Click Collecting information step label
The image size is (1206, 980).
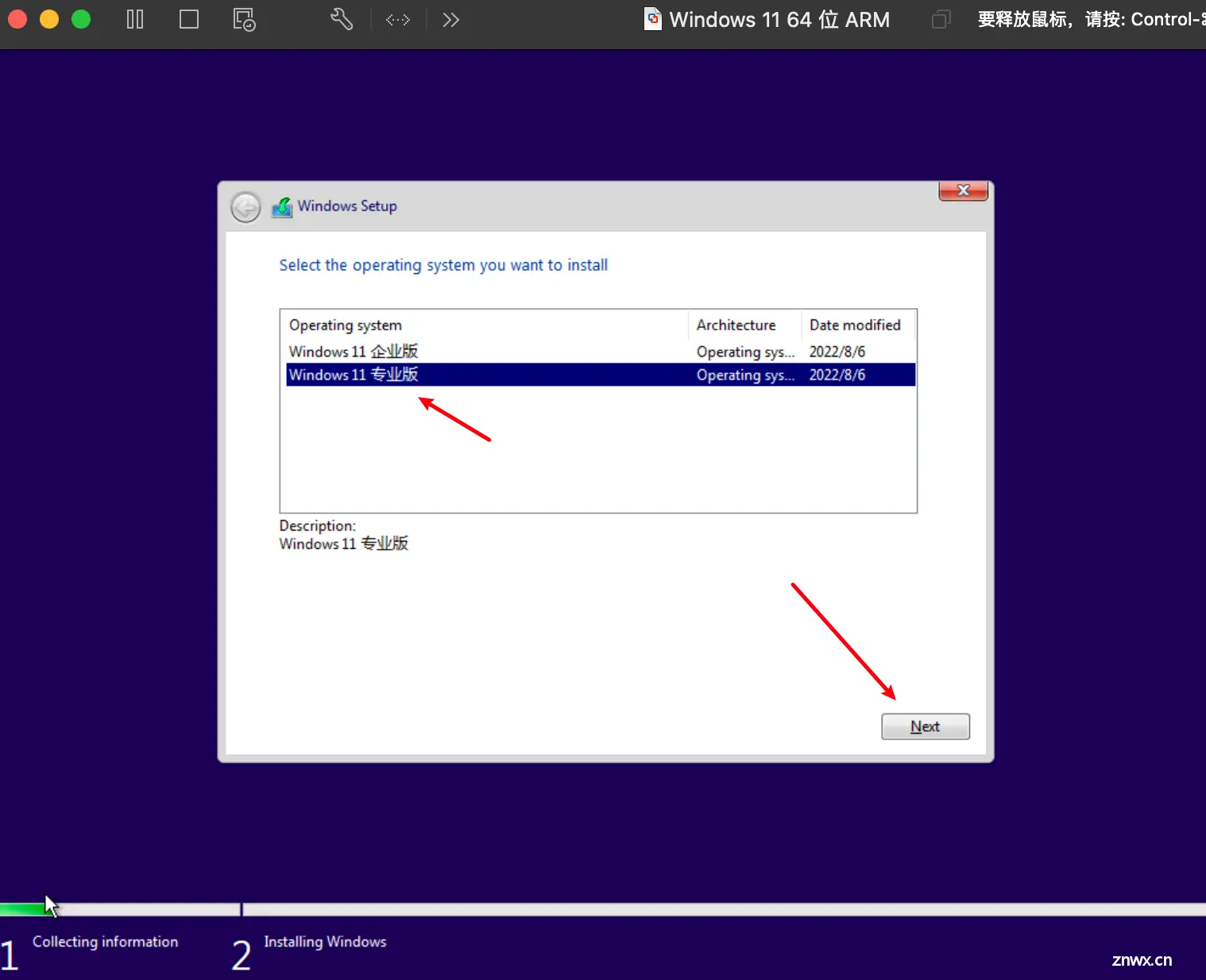[x=105, y=942]
